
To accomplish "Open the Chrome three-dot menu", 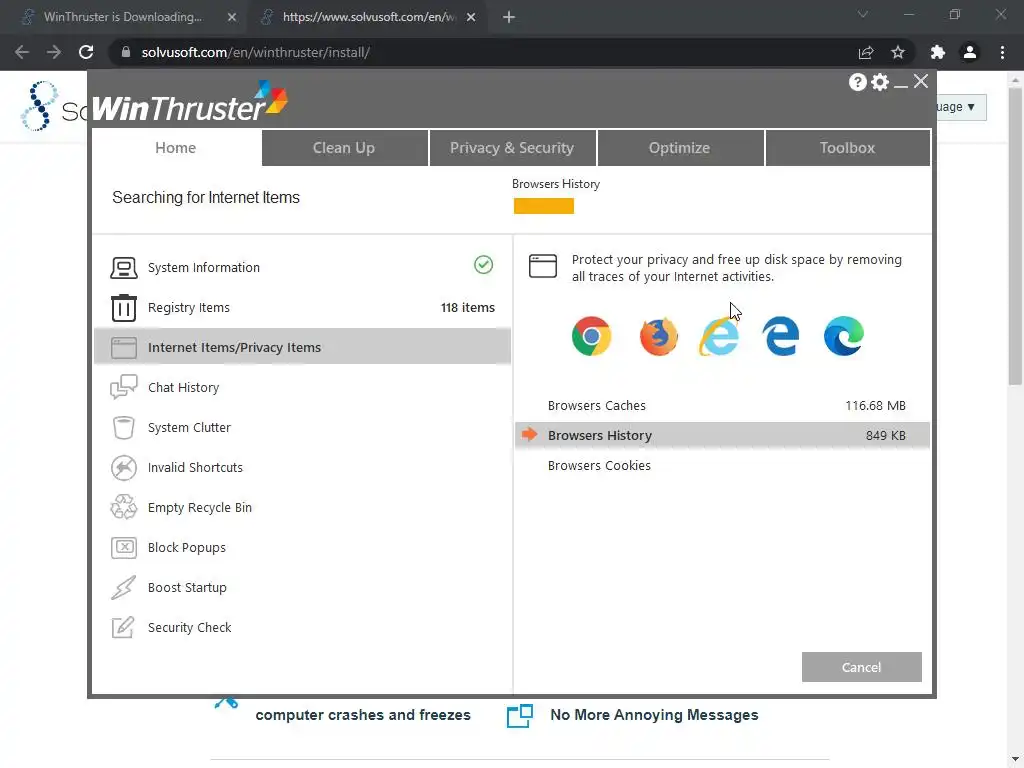I will tap(1002, 52).
